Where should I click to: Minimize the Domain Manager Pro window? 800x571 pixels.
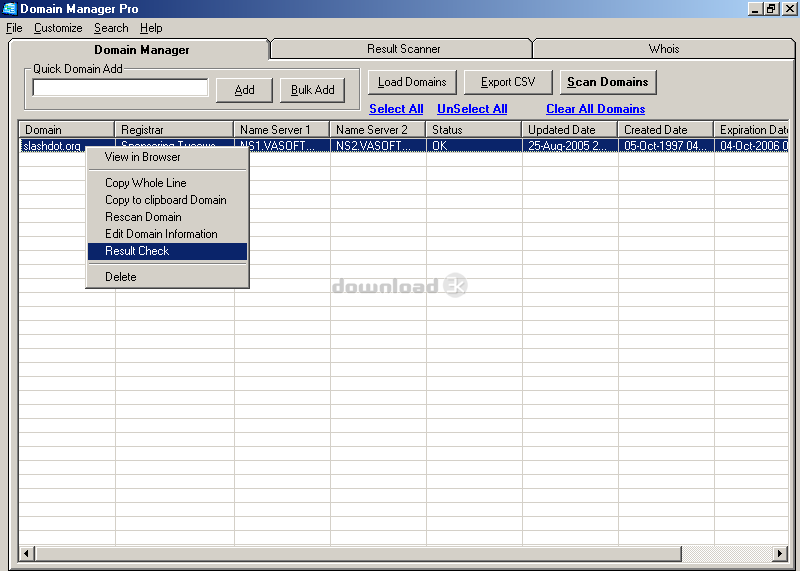755,9
